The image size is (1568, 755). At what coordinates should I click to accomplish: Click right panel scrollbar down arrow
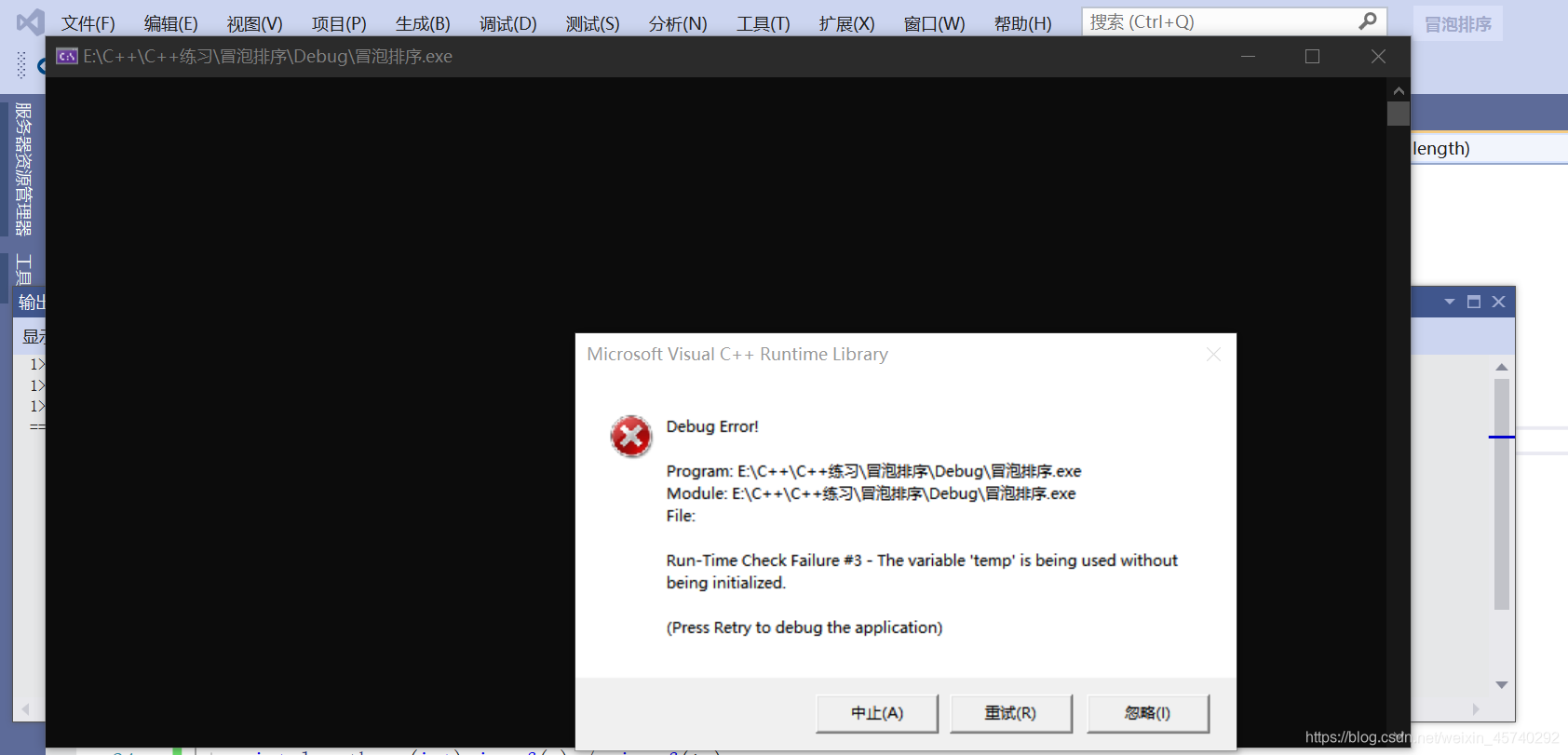(x=1502, y=684)
